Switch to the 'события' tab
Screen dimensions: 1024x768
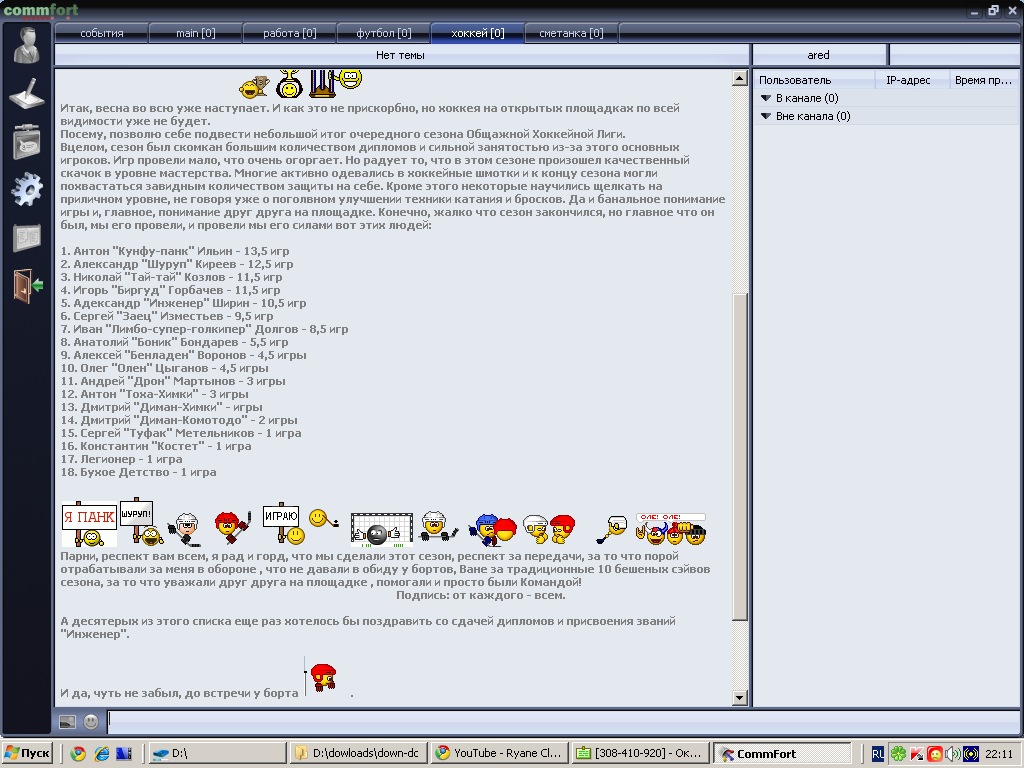[x=101, y=33]
